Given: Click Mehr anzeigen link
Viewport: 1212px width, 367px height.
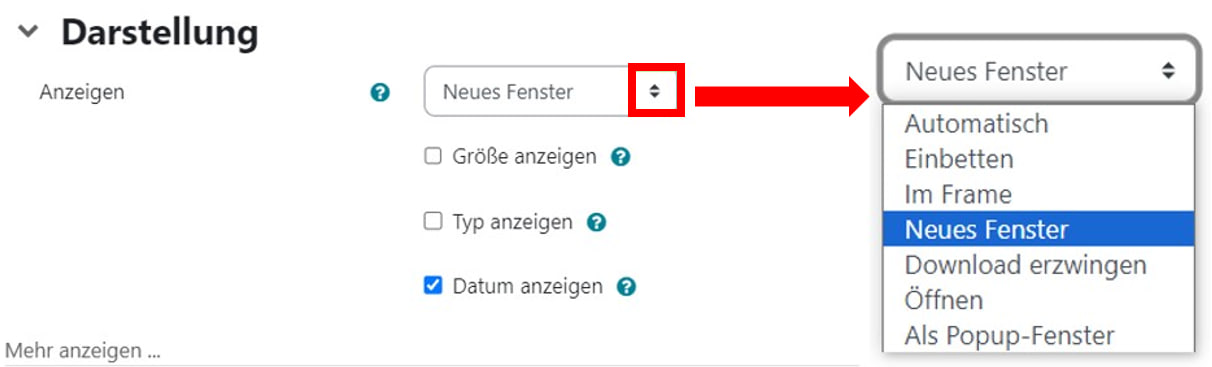Looking at the screenshot, I should click(83, 352).
